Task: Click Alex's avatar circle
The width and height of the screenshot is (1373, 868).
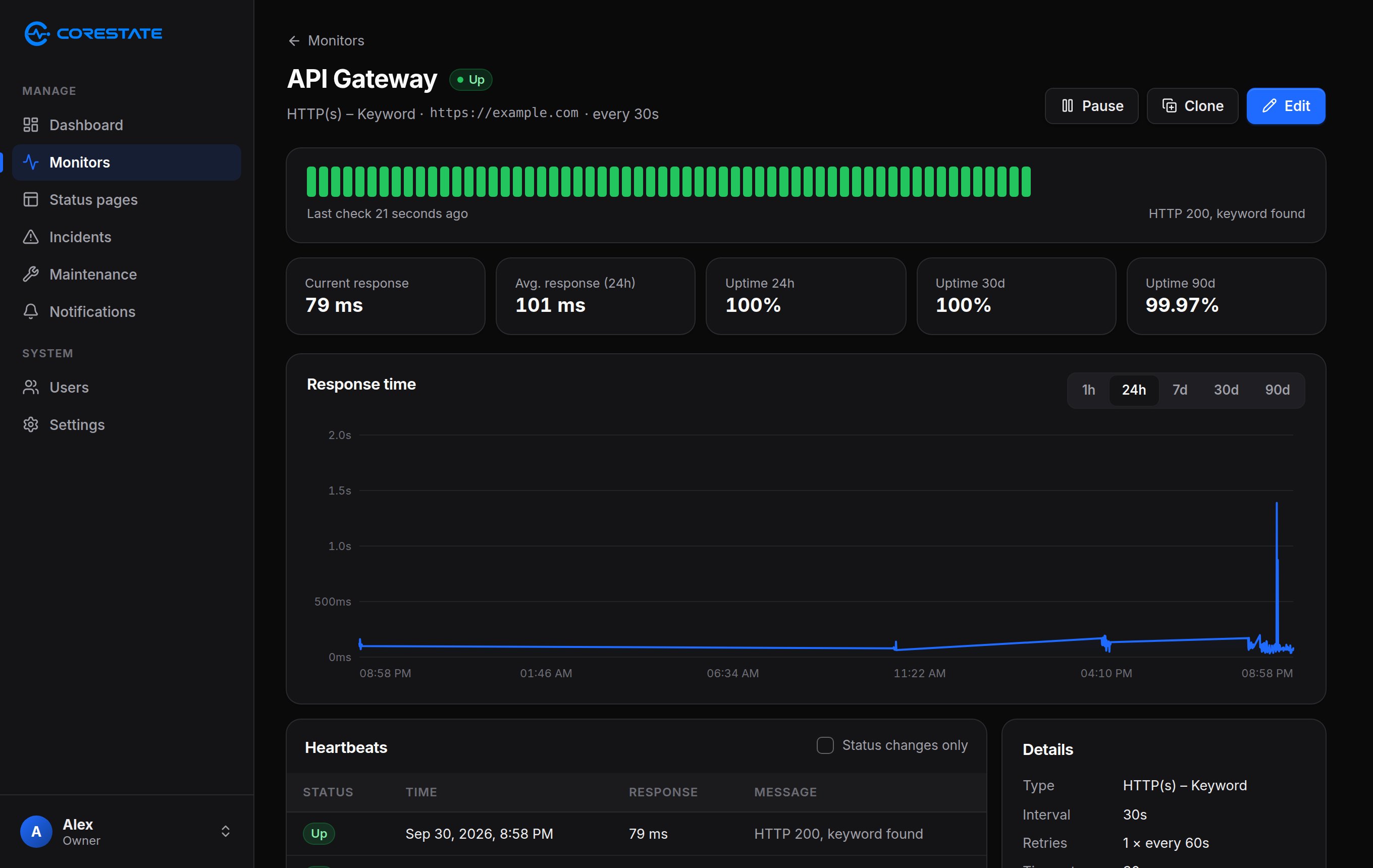Action: coord(36,832)
